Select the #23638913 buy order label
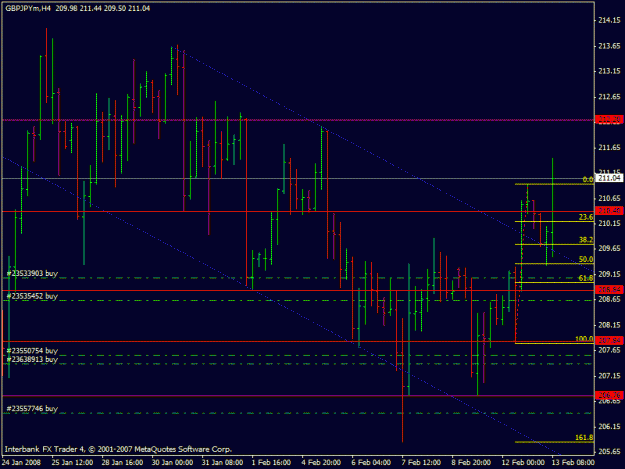Image resolution: width=625 pixels, height=469 pixels. 32,359
